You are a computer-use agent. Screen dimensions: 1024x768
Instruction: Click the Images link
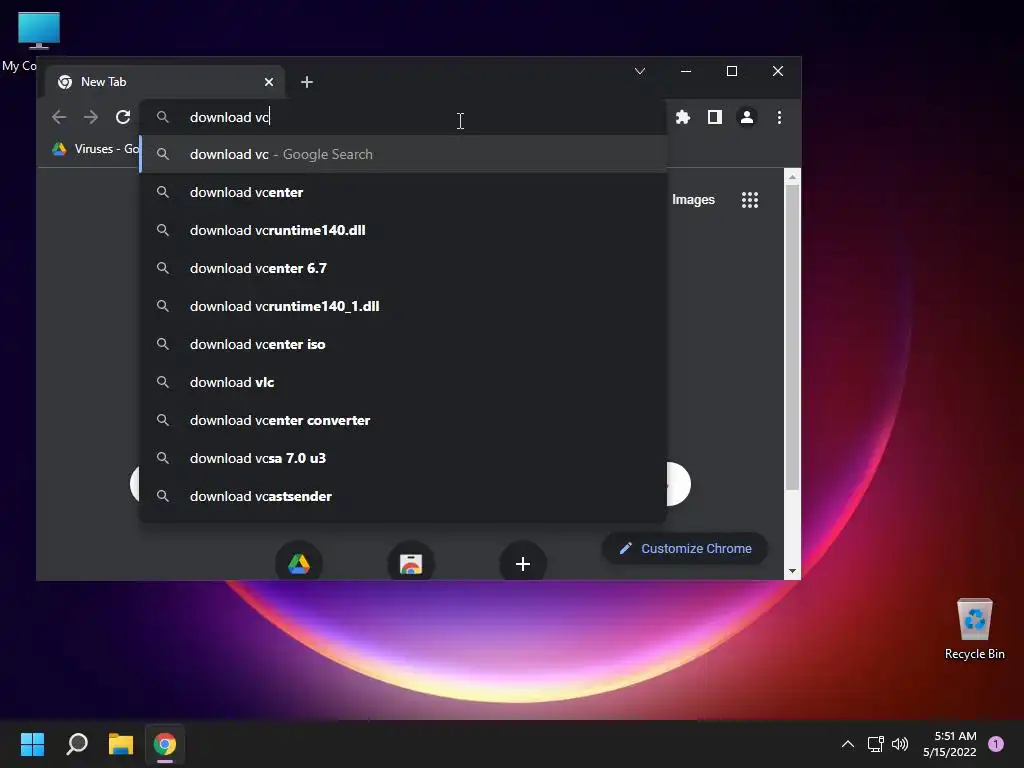694,200
